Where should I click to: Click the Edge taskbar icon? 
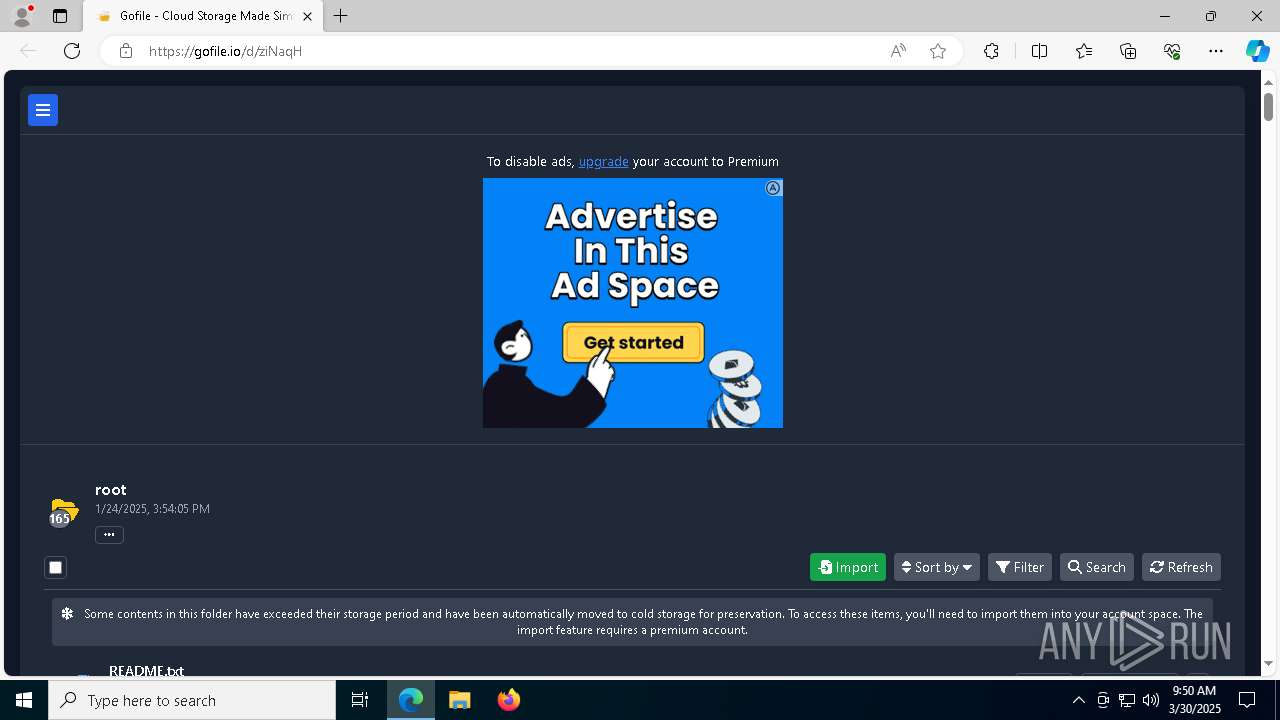[x=411, y=700]
